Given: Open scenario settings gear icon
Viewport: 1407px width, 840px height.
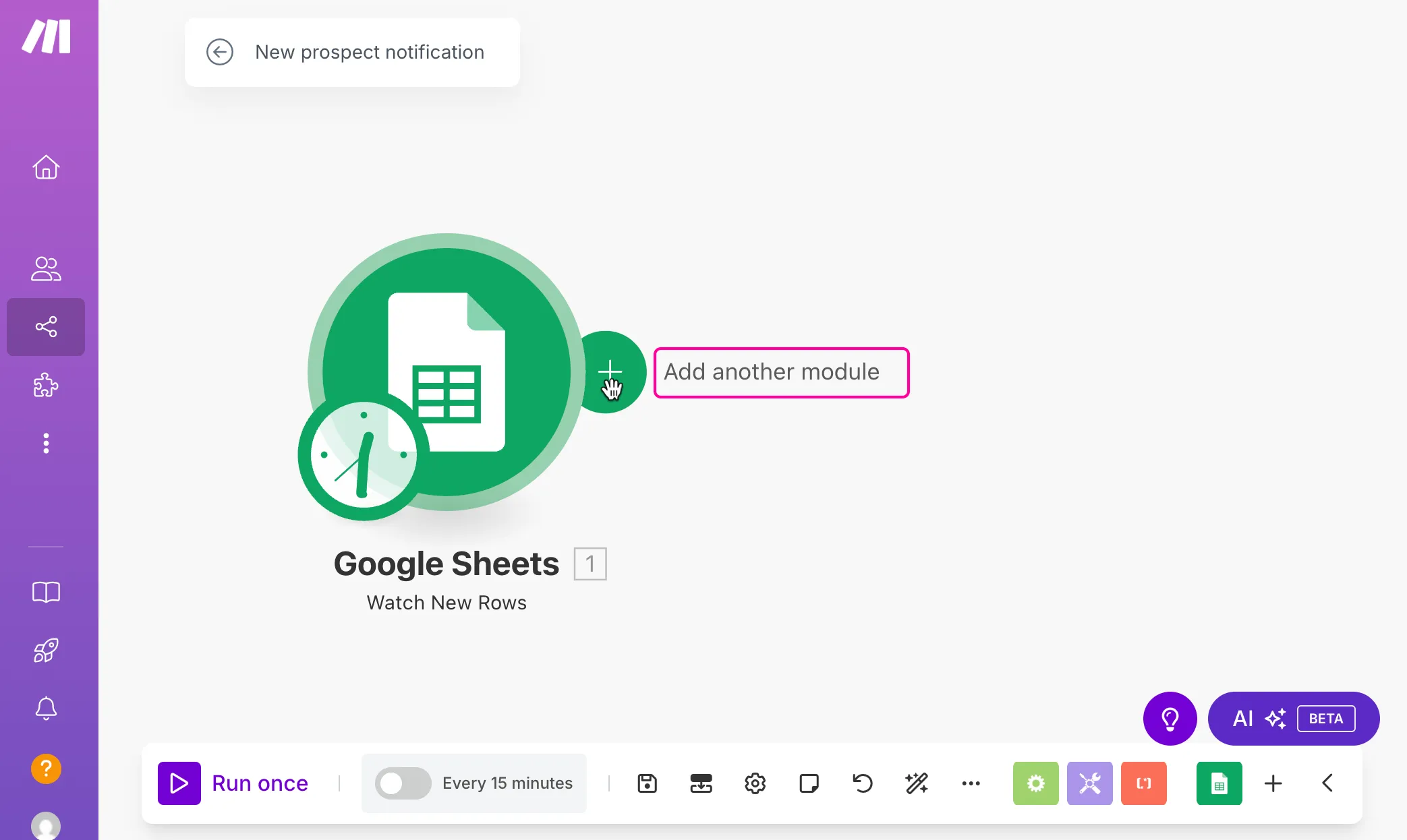Looking at the screenshot, I should point(755,783).
